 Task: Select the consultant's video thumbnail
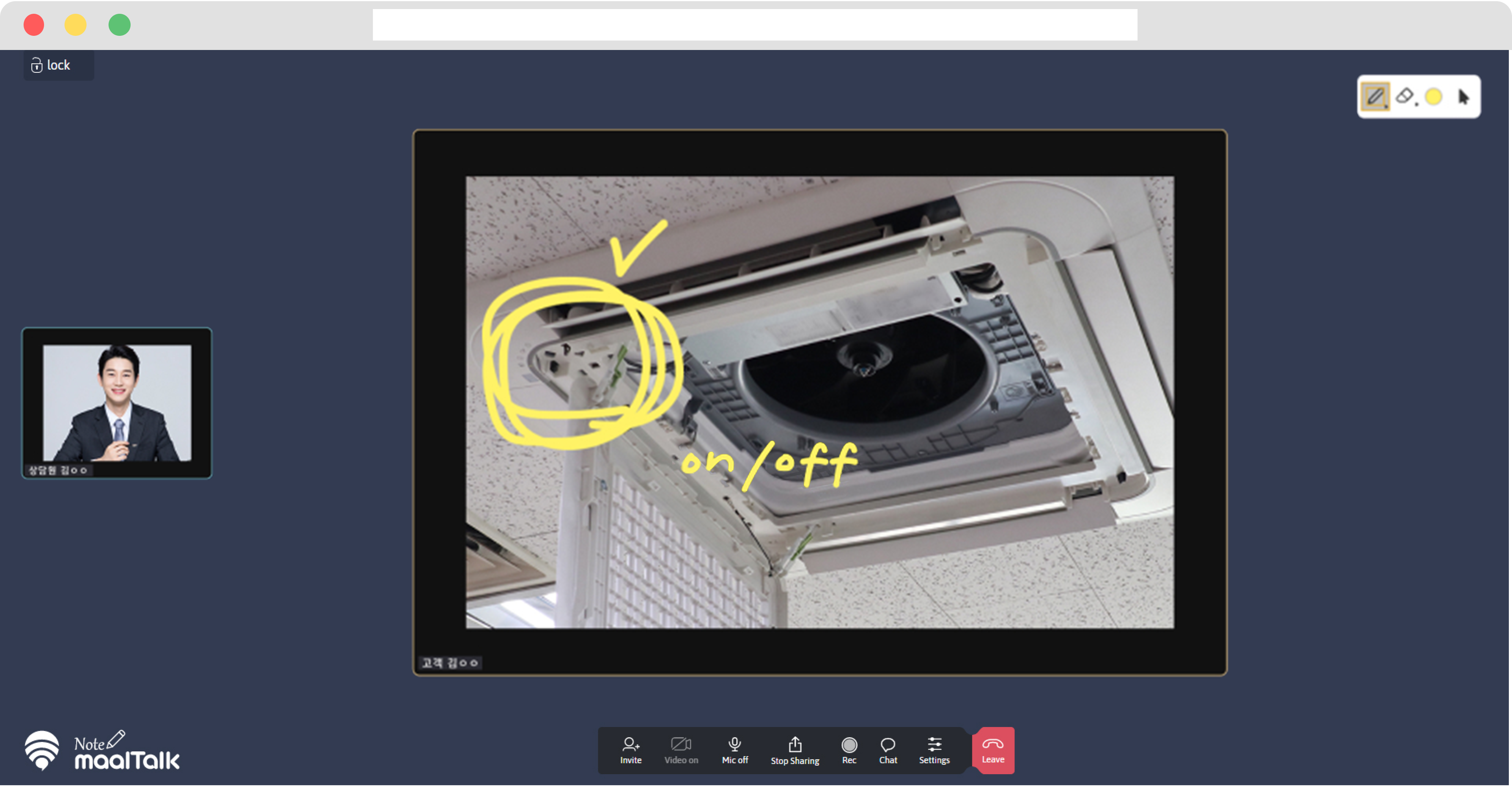(117, 403)
